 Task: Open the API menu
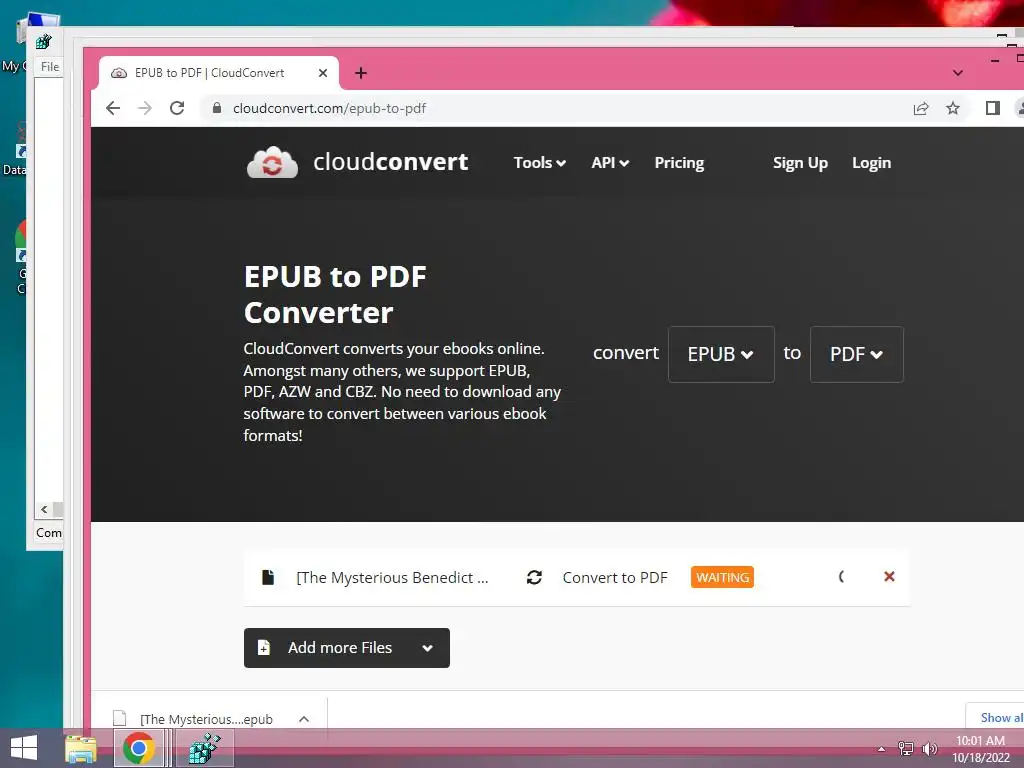click(x=610, y=163)
